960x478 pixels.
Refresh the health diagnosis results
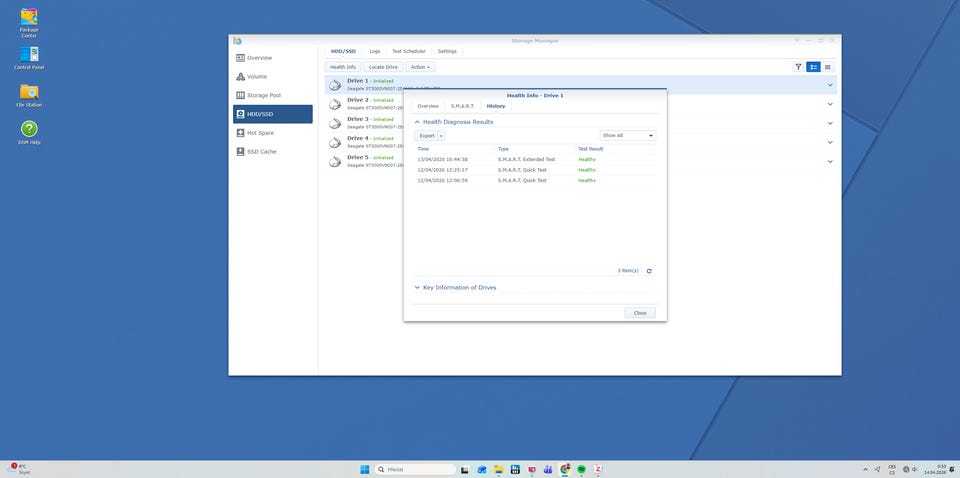(x=649, y=271)
